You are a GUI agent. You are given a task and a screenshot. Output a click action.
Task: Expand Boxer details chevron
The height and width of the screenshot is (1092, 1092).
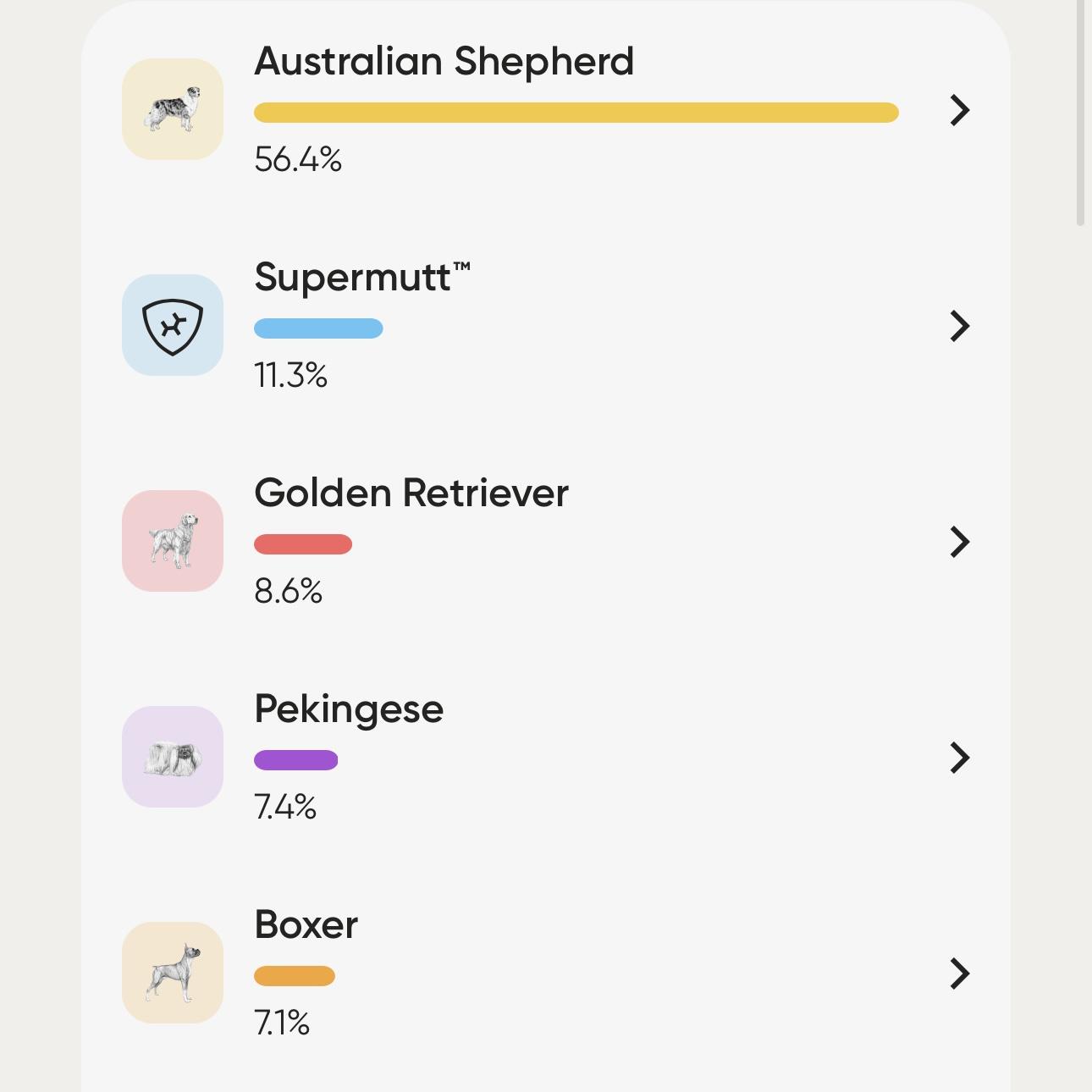pos(959,973)
